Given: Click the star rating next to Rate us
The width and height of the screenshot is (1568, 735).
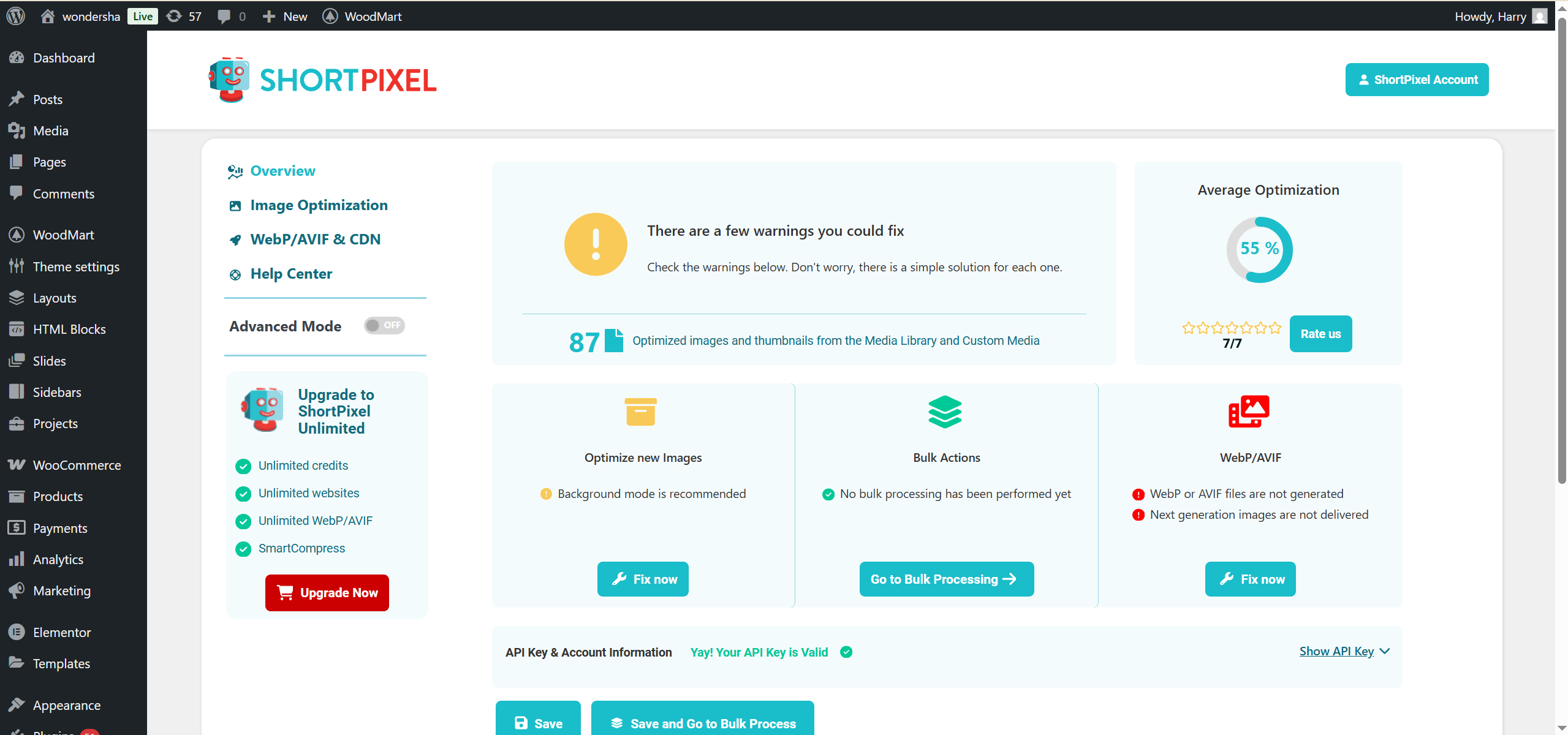Looking at the screenshot, I should (1231, 328).
